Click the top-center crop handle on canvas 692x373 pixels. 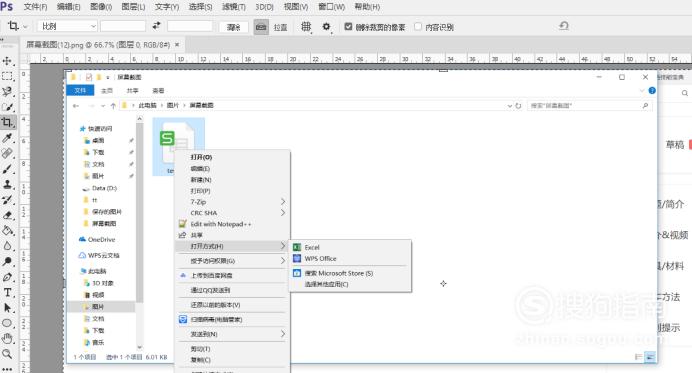click(443, 70)
